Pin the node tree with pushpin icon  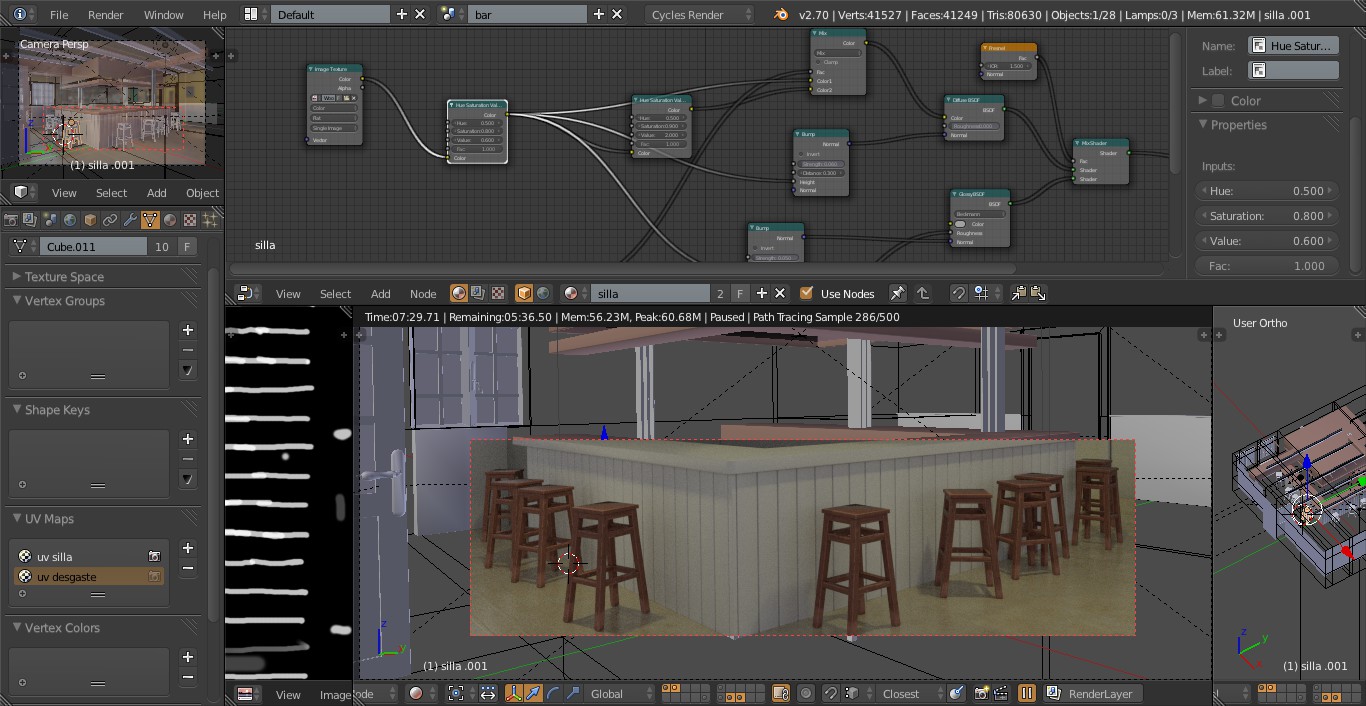pyautogui.click(x=897, y=293)
